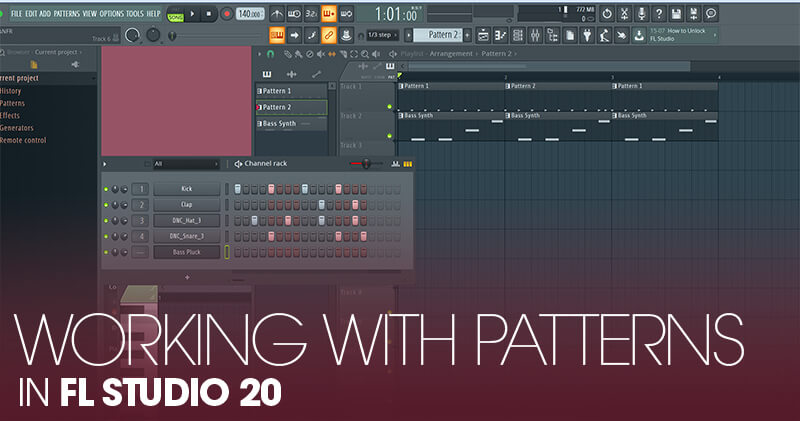Click the 140.000 tempo field
This screenshot has height=421, width=800.
[250, 14]
